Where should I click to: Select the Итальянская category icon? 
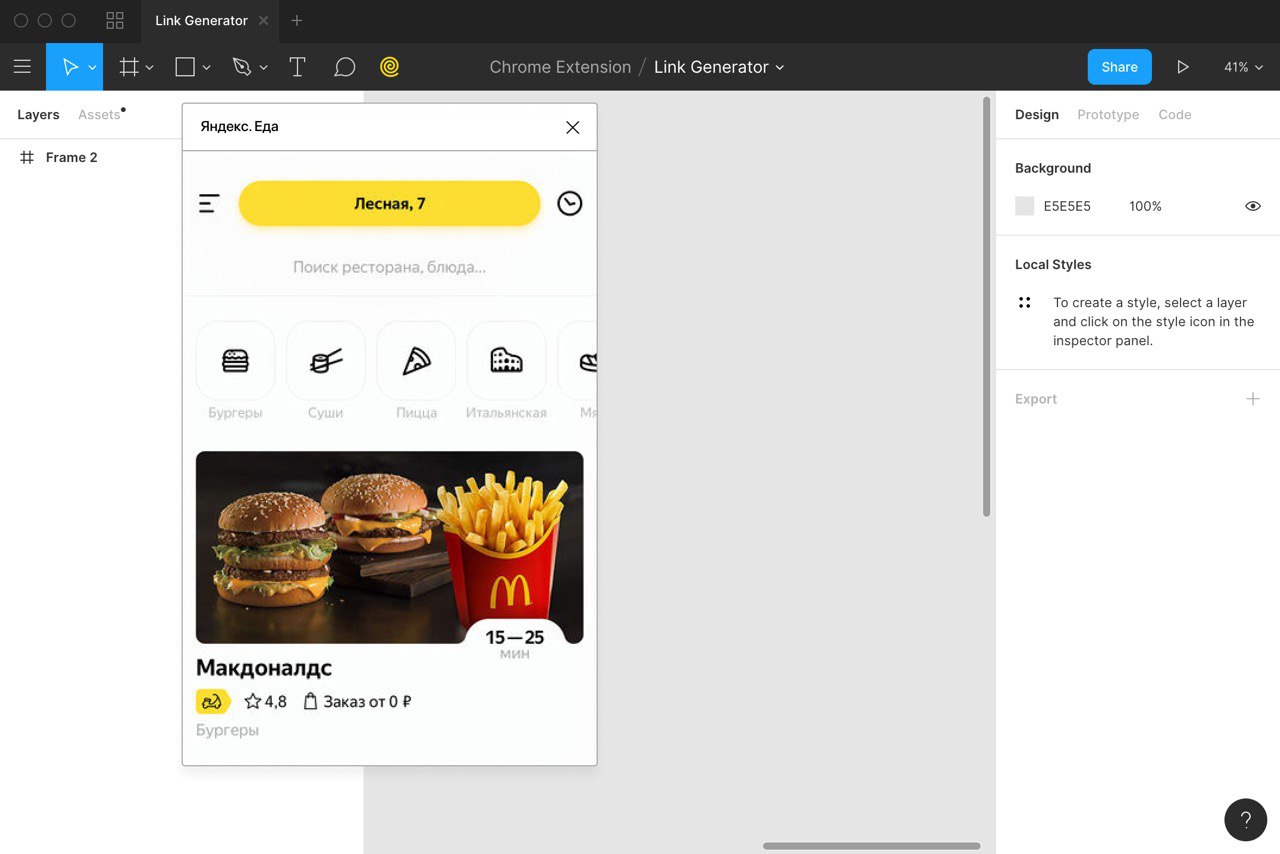(506, 361)
